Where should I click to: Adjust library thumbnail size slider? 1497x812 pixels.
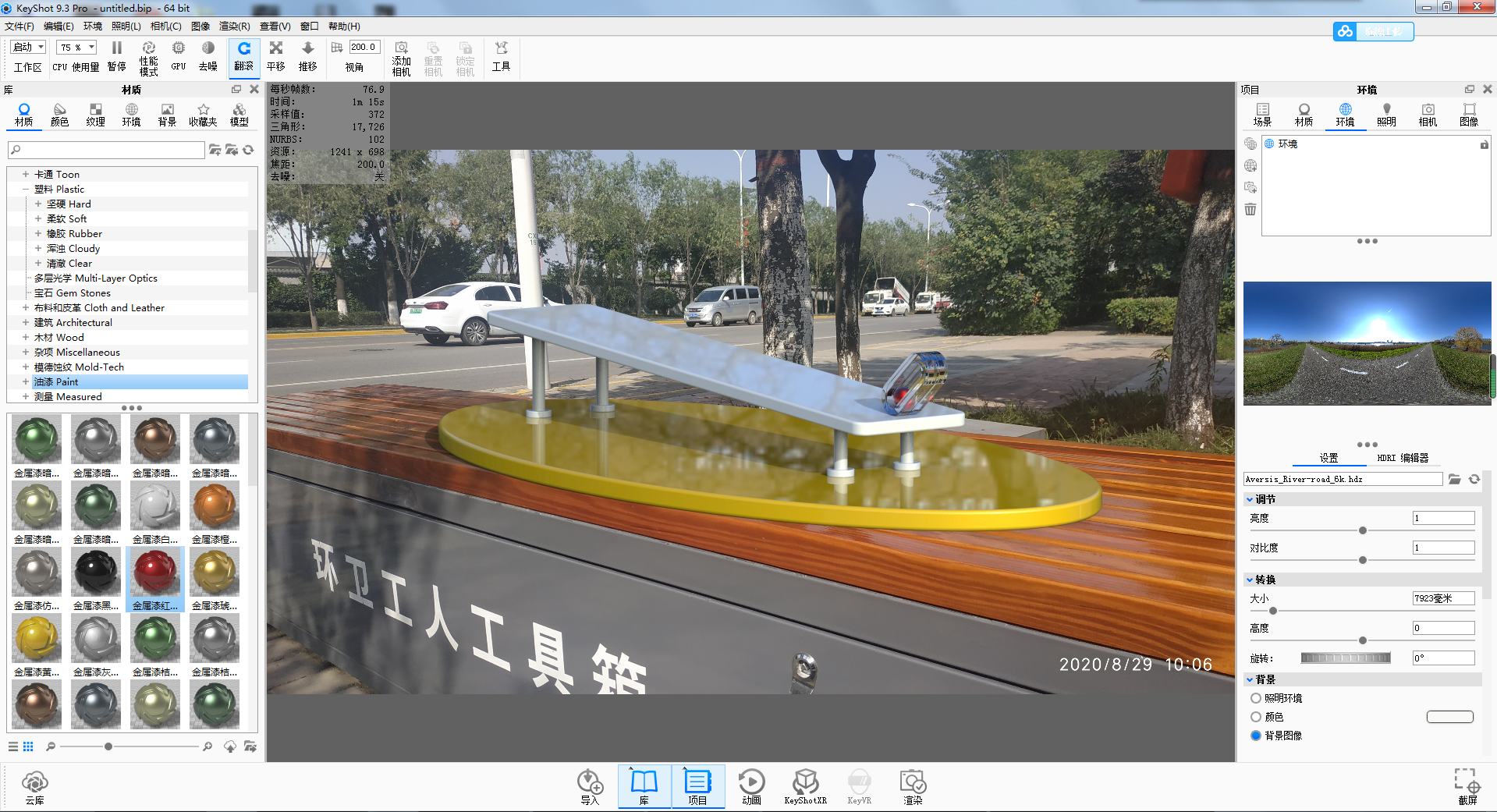(108, 746)
